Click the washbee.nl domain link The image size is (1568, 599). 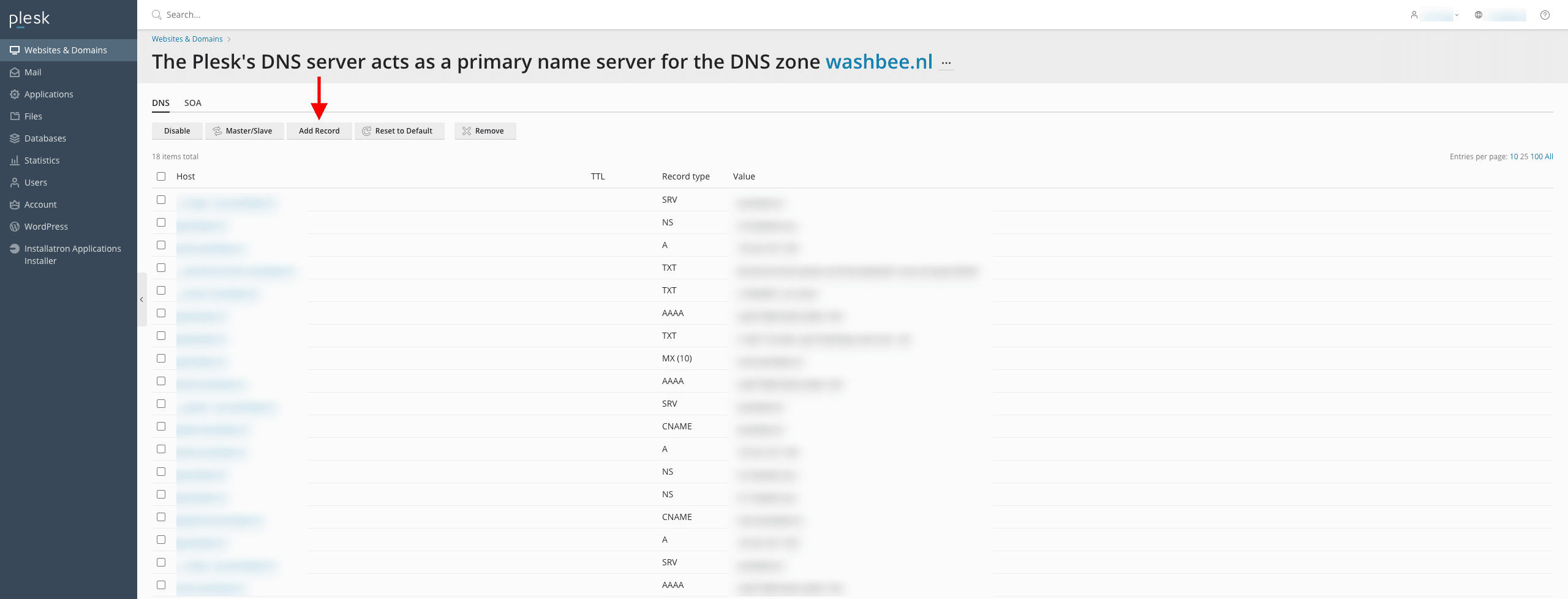(879, 62)
